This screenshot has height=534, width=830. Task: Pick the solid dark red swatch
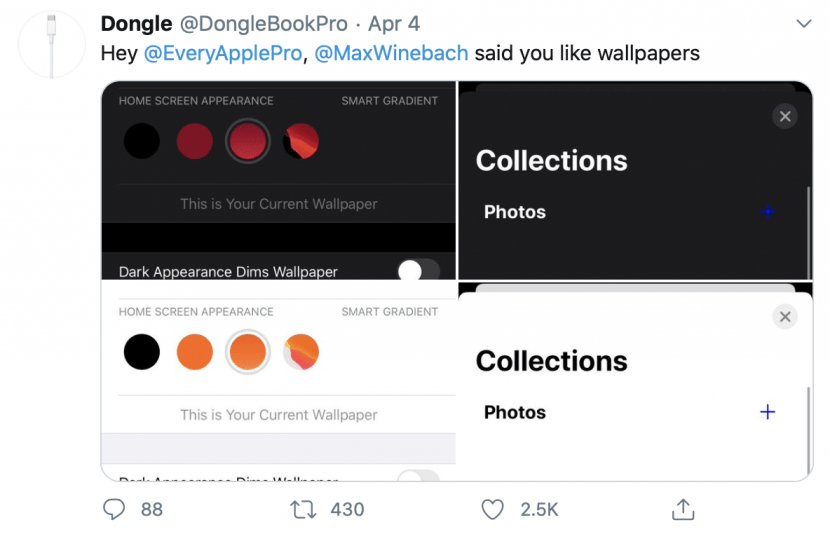coord(195,141)
